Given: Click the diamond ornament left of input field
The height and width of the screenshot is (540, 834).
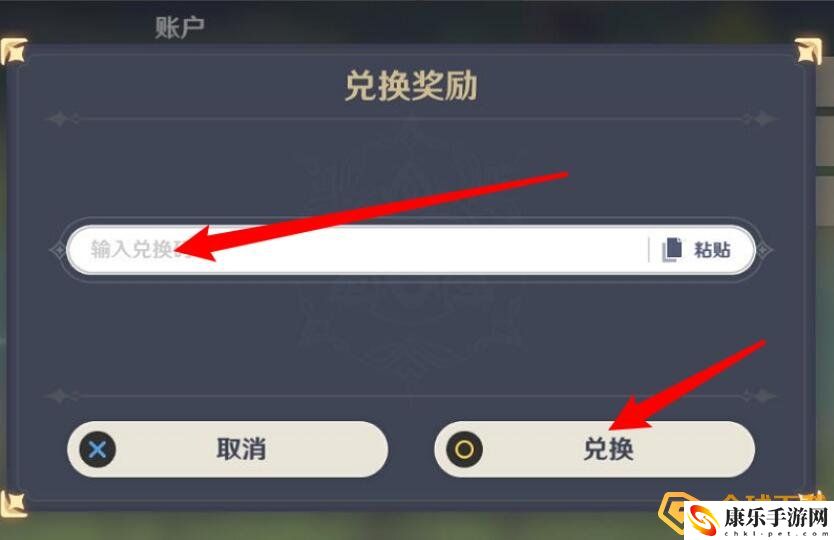Looking at the screenshot, I should [x=57, y=250].
